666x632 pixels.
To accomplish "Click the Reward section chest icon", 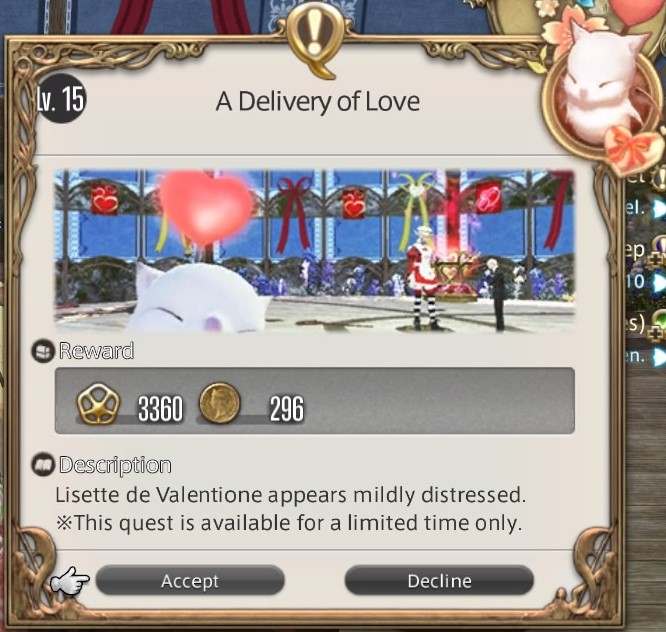I will [x=43, y=351].
